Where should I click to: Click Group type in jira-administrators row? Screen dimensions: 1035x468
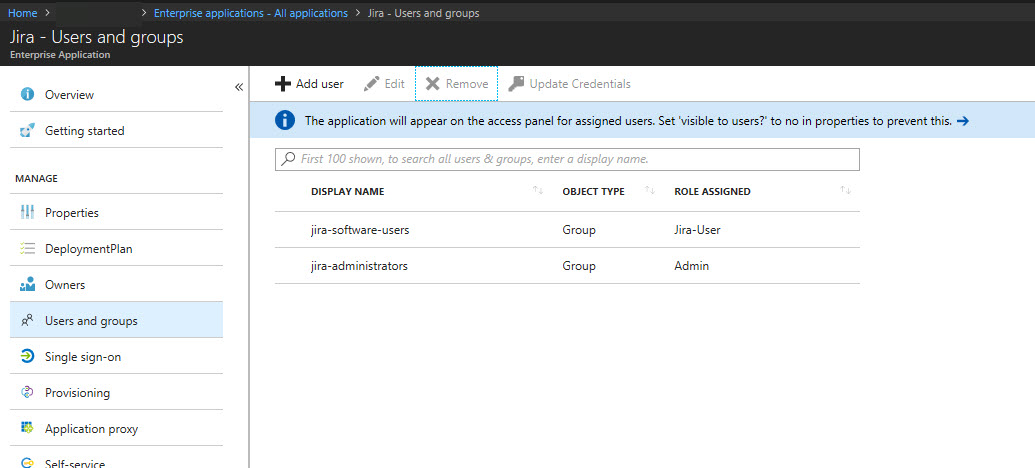(579, 266)
